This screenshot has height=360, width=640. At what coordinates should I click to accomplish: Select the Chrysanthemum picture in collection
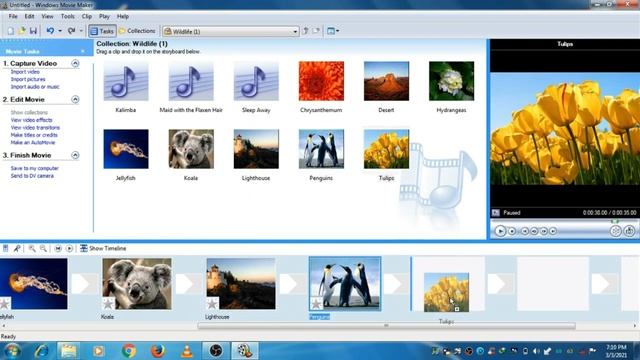click(x=321, y=87)
